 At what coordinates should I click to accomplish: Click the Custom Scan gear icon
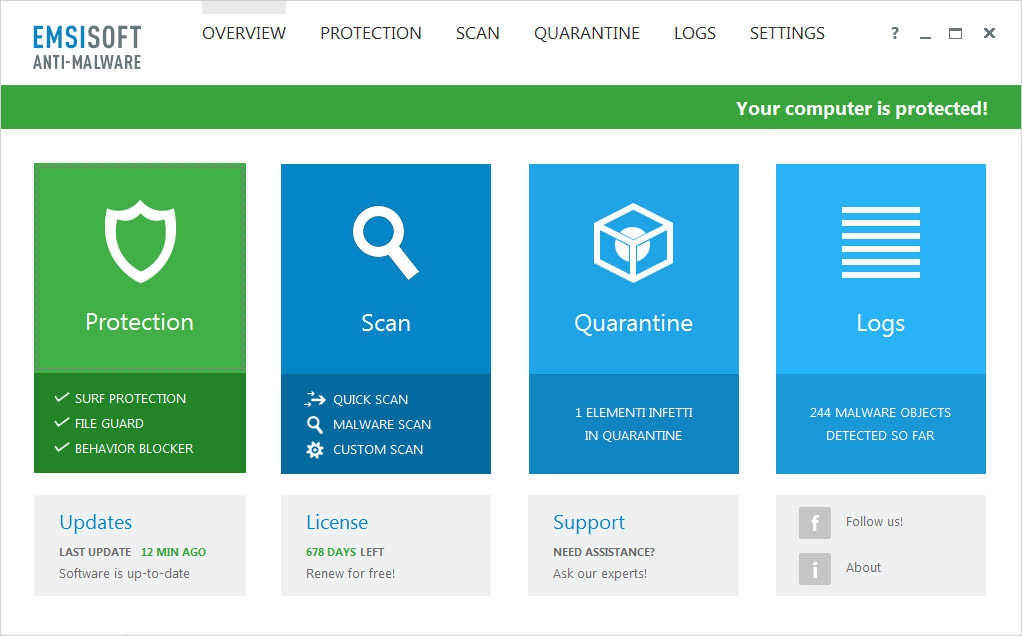[315, 450]
